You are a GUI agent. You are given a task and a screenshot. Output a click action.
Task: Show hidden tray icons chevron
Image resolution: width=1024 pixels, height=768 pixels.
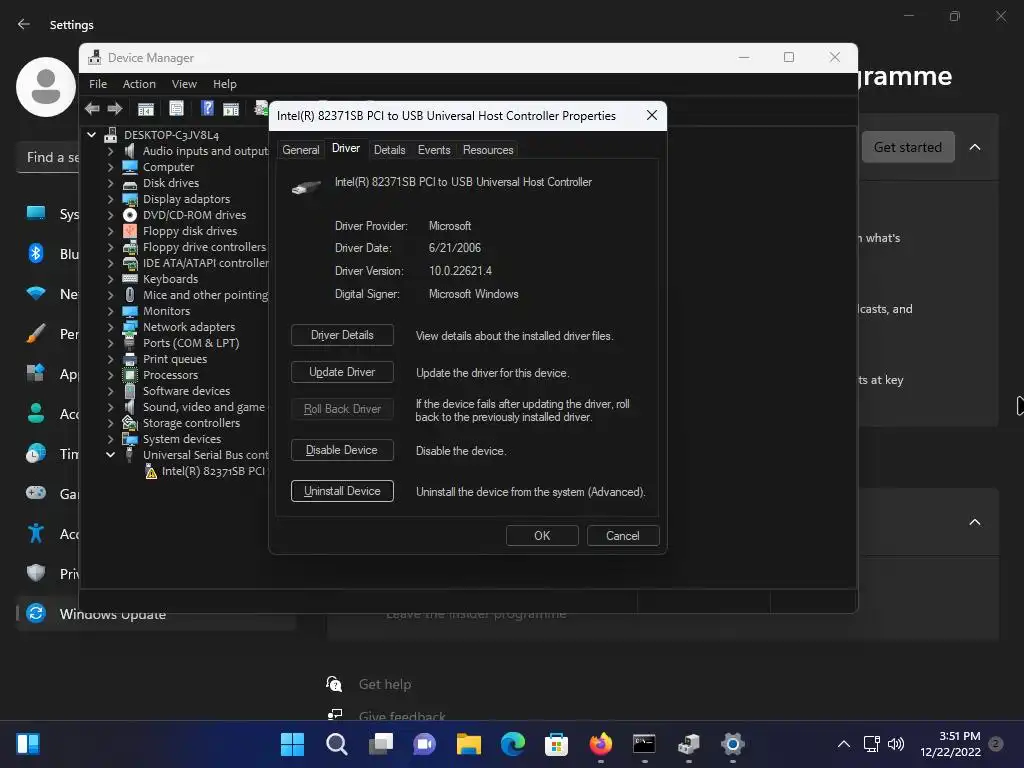click(844, 744)
